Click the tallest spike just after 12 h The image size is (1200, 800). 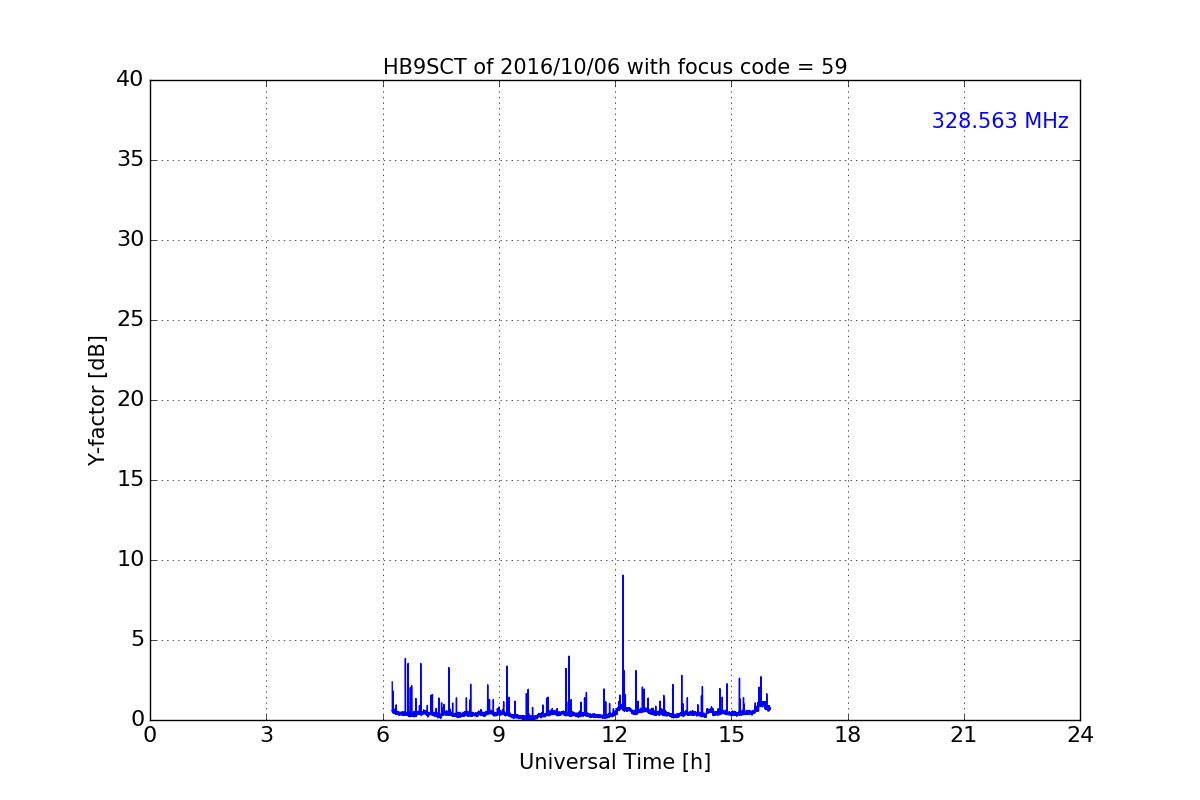[x=623, y=640]
